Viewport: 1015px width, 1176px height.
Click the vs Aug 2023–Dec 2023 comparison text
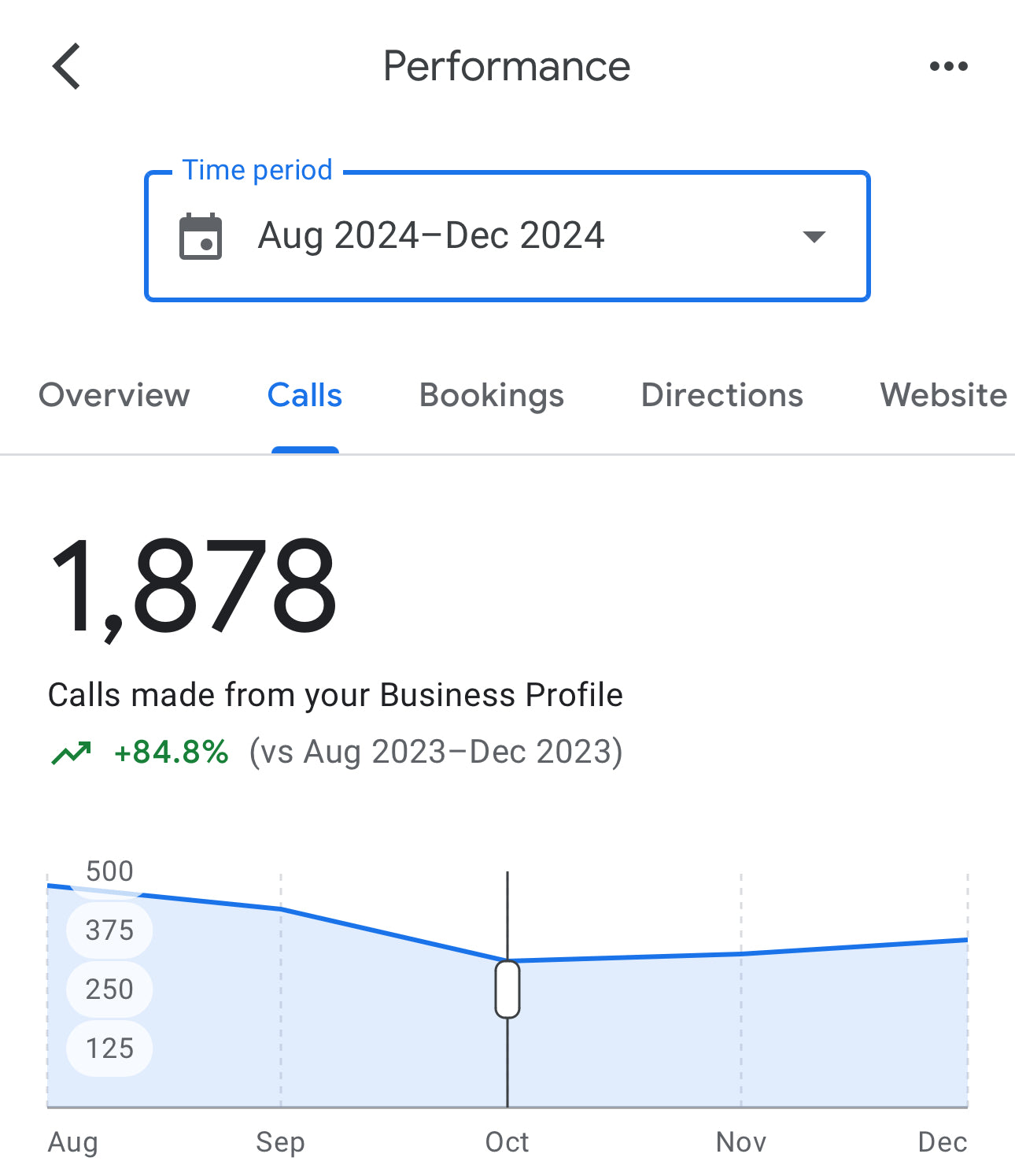[x=435, y=753]
